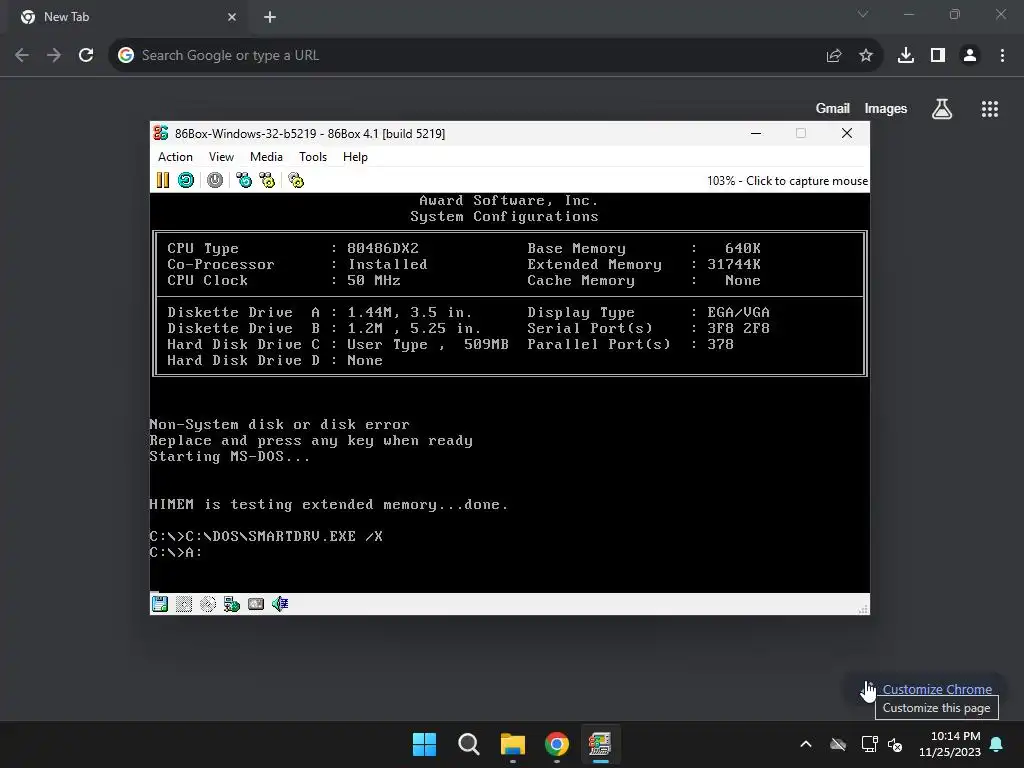Show hidden system tray icons chevron
Screen dimensions: 1024x768
pos(806,744)
